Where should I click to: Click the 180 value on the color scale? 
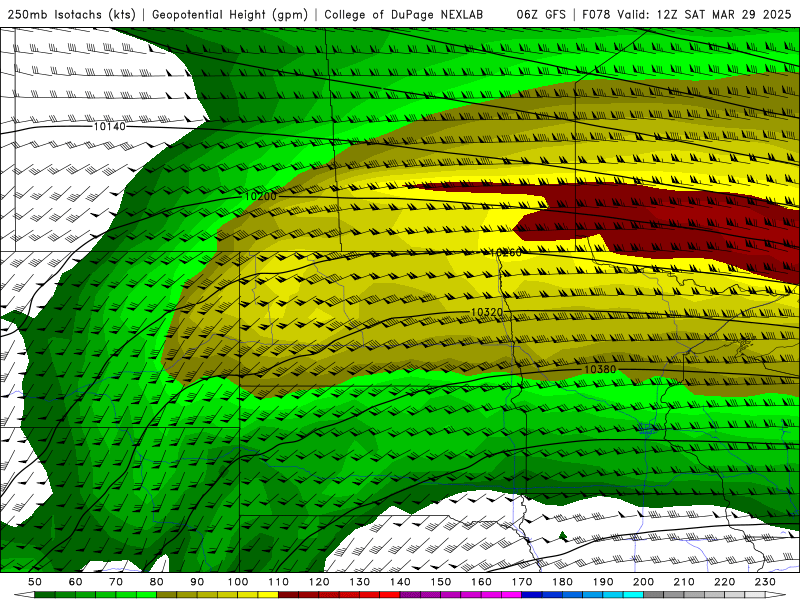tap(562, 582)
